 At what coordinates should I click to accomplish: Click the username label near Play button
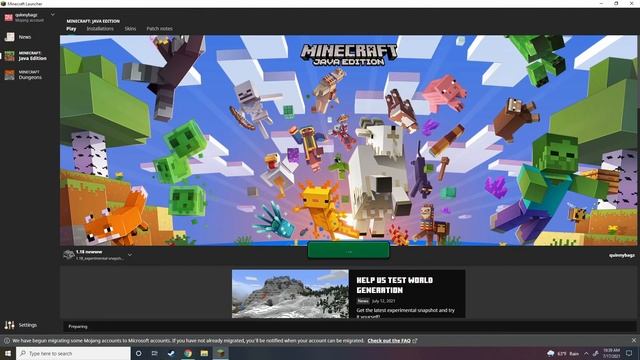[x=622, y=255]
